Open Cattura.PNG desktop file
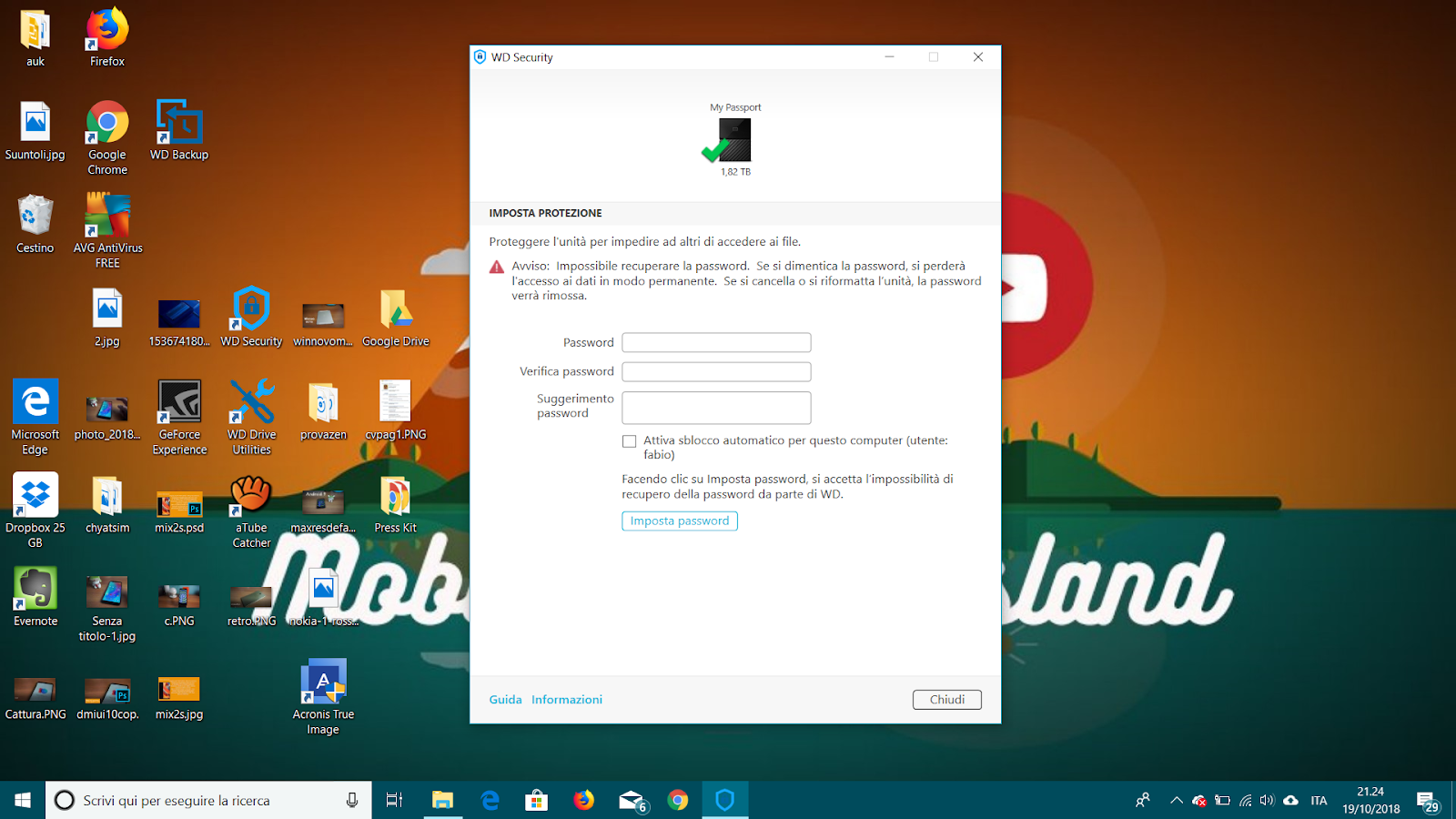The width and height of the screenshot is (1456, 819). tap(35, 698)
